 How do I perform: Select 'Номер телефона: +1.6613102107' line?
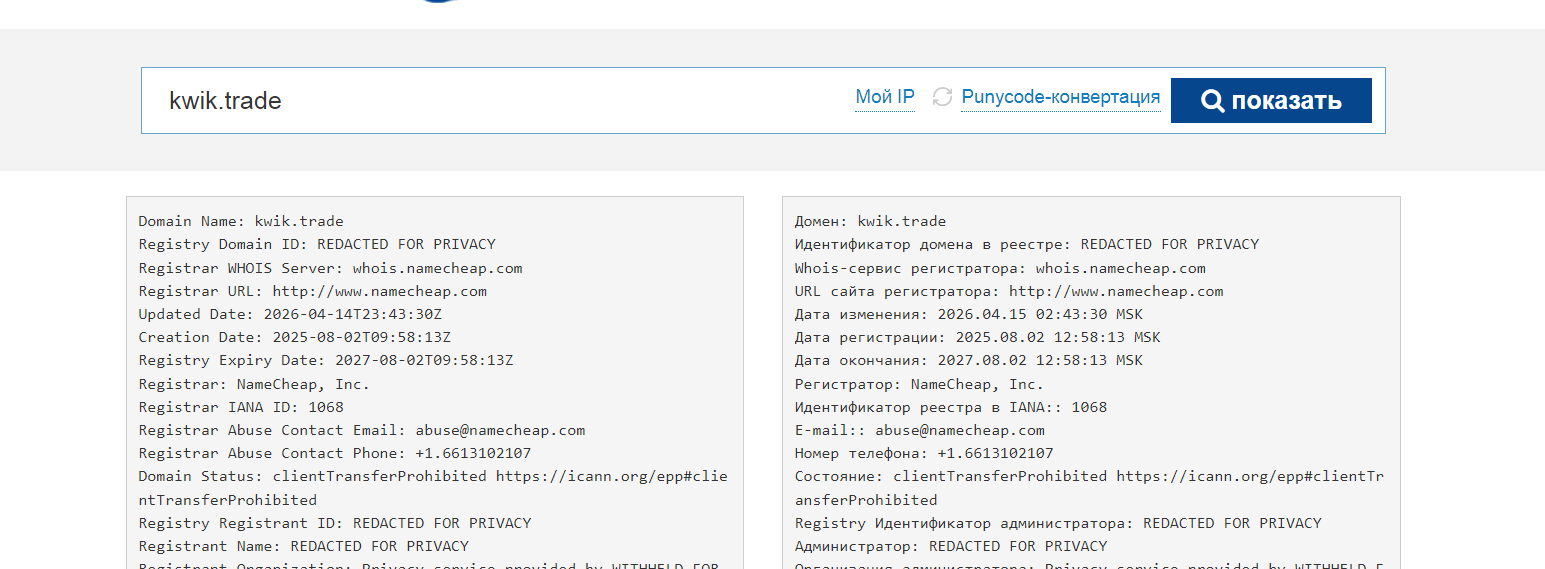pos(924,453)
